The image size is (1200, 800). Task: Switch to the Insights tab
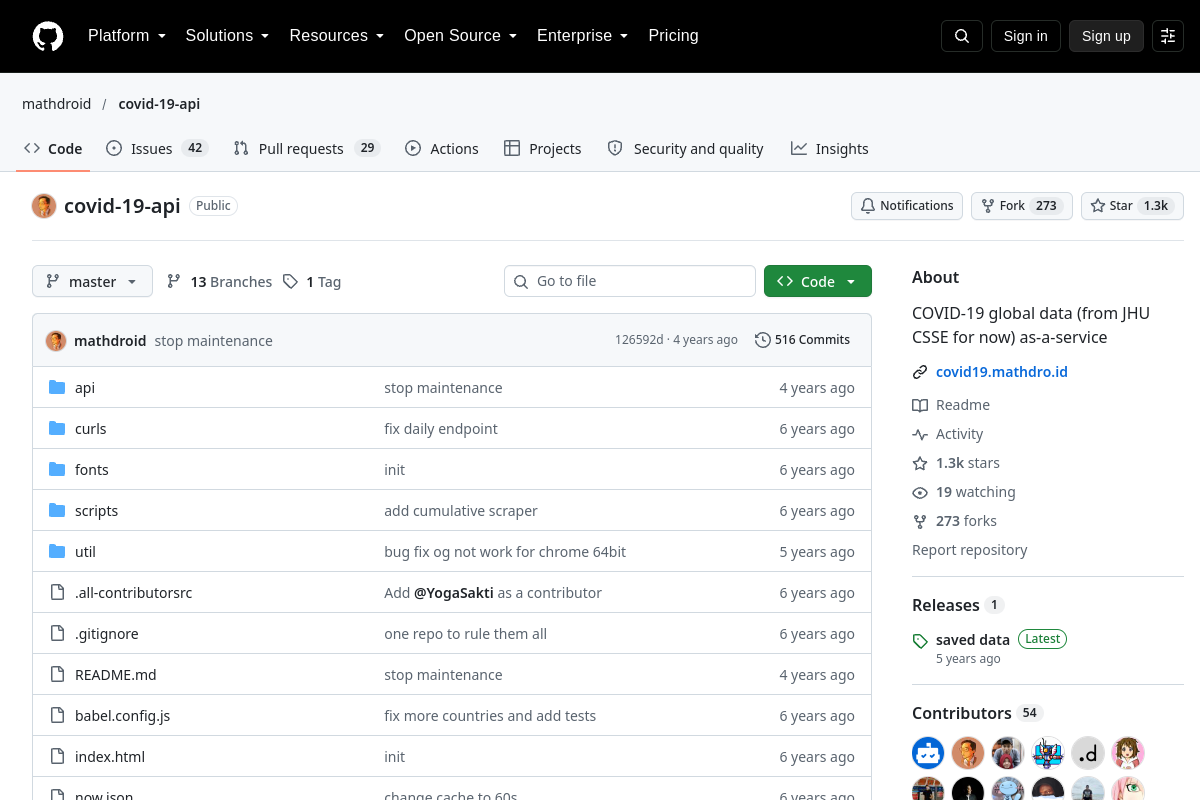click(x=829, y=148)
